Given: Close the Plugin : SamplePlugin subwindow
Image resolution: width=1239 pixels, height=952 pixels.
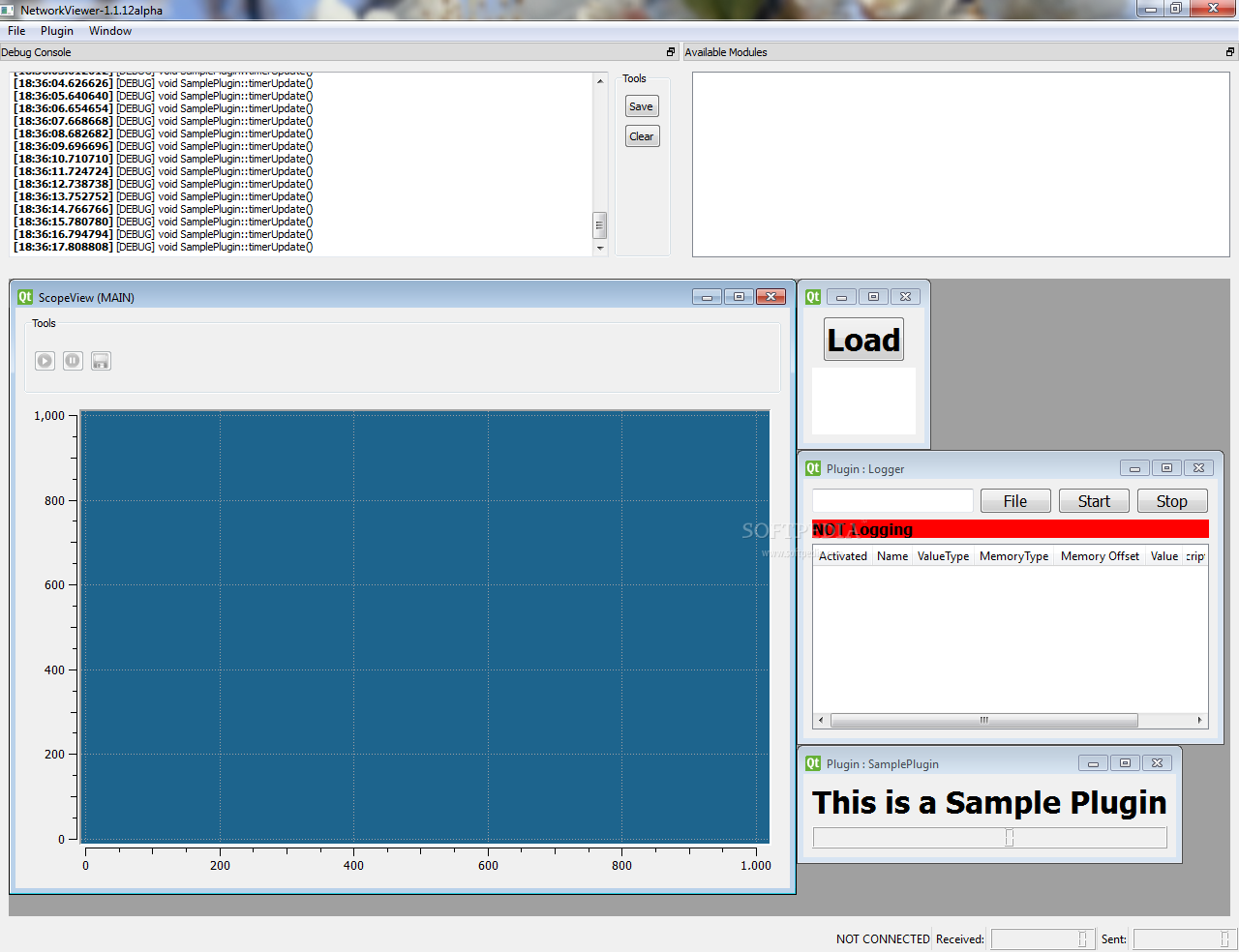Looking at the screenshot, I should pyautogui.click(x=1157, y=763).
